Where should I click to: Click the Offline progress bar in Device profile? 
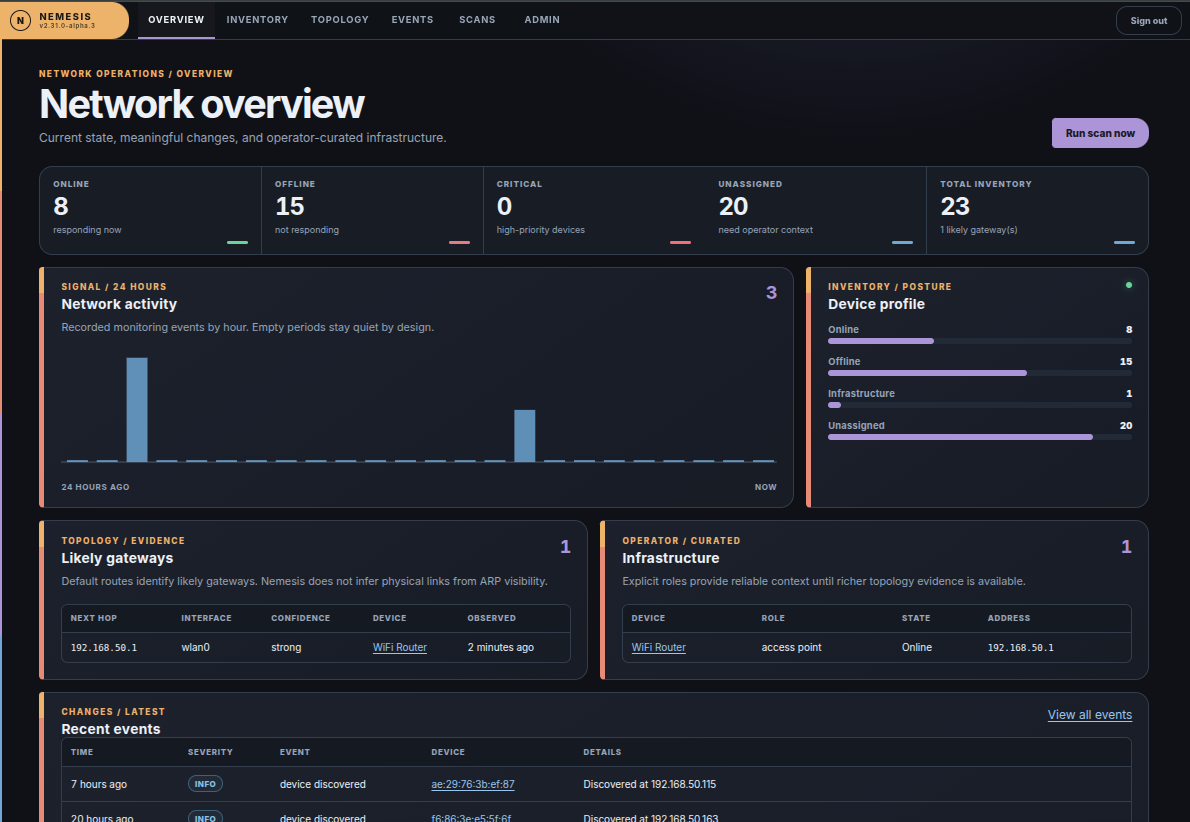coord(979,373)
